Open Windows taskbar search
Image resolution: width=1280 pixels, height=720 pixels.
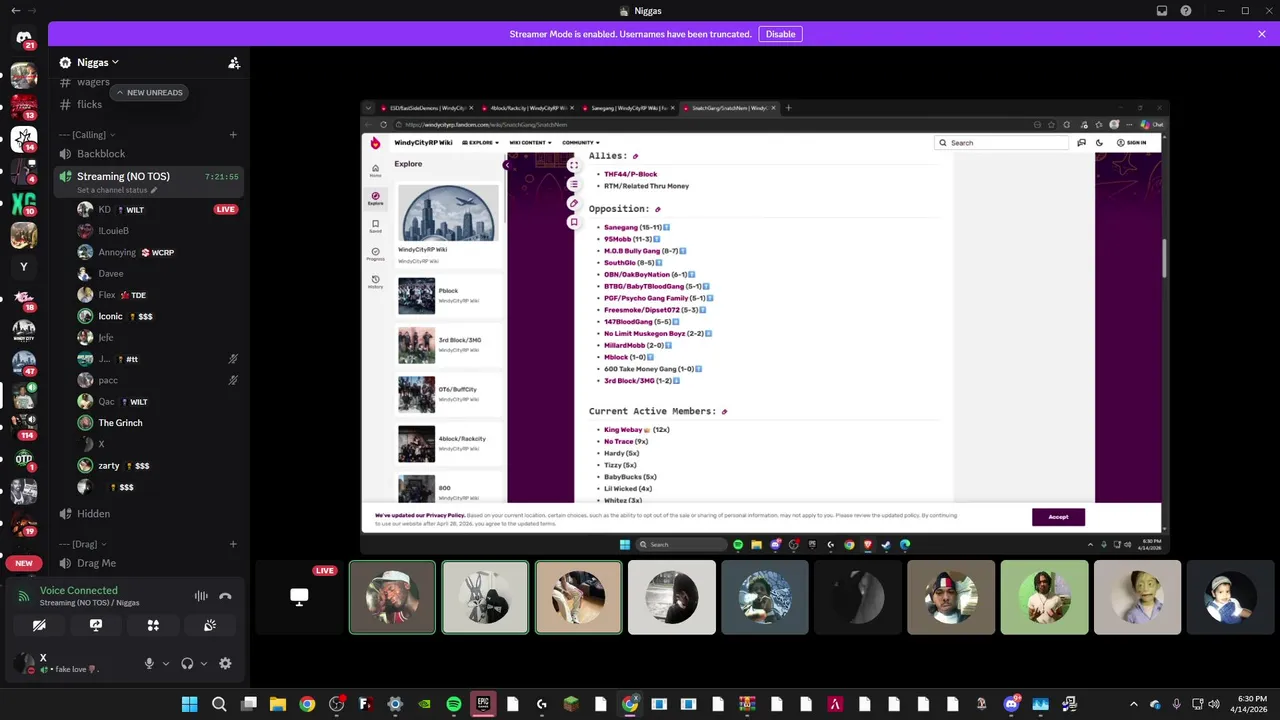click(219, 704)
